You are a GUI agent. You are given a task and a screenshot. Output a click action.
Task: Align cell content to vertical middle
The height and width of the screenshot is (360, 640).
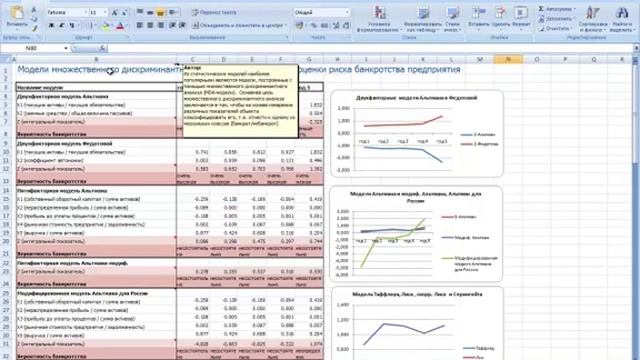pyautogui.click(x=150, y=13)
